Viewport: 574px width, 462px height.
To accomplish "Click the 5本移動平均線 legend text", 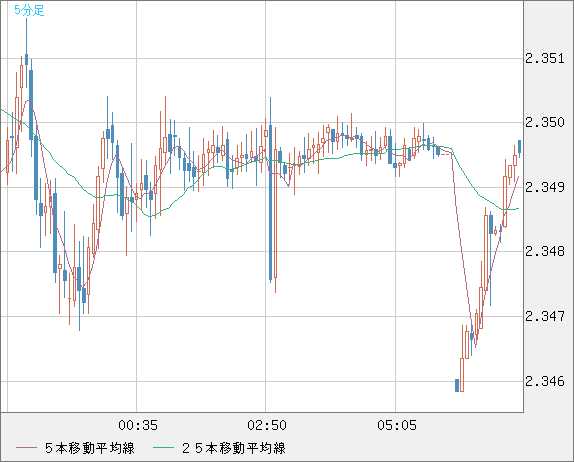I will [90, 448].
